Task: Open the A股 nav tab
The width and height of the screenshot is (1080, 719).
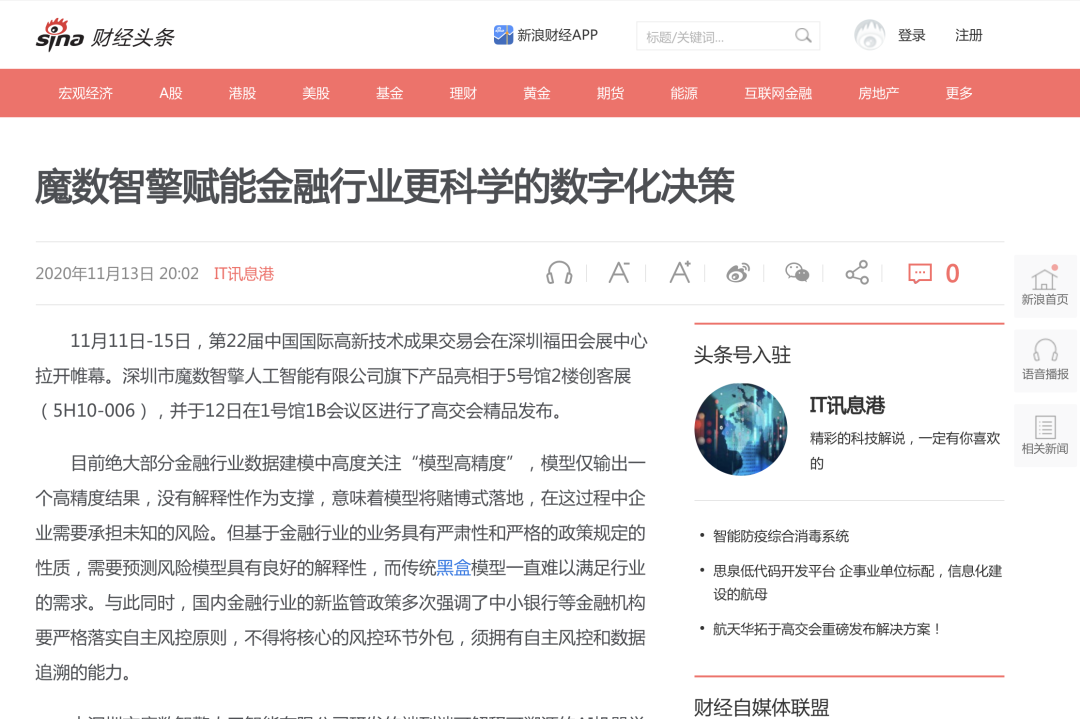Action: (171, 93)
